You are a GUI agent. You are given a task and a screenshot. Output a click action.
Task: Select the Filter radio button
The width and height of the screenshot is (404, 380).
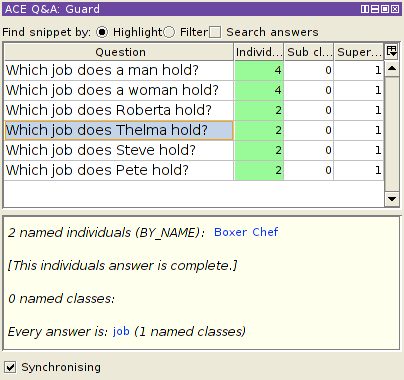(169, 32)
